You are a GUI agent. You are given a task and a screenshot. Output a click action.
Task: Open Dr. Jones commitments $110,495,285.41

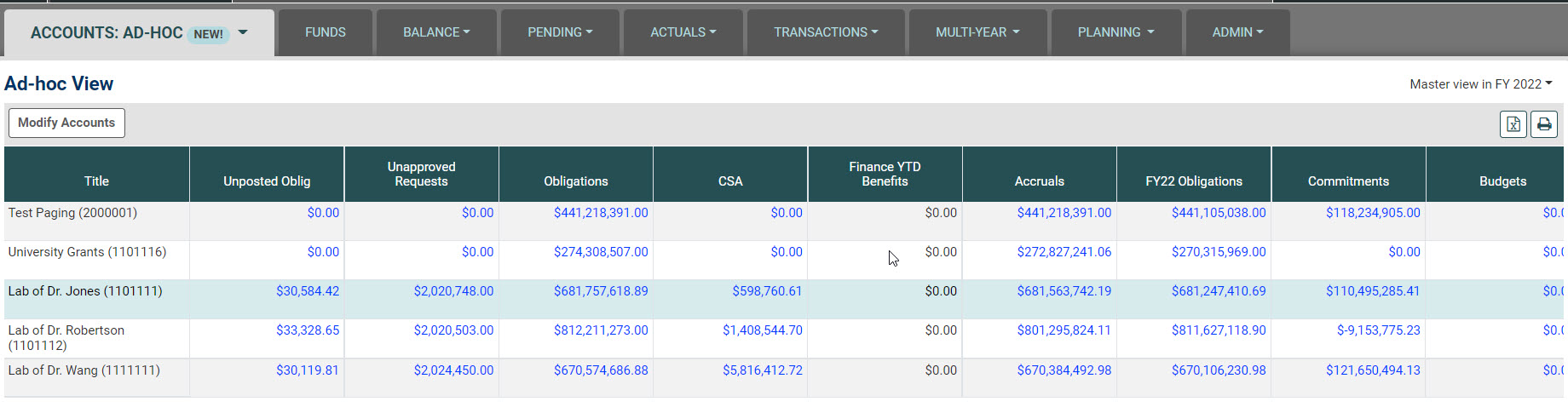coord(1373,291)
